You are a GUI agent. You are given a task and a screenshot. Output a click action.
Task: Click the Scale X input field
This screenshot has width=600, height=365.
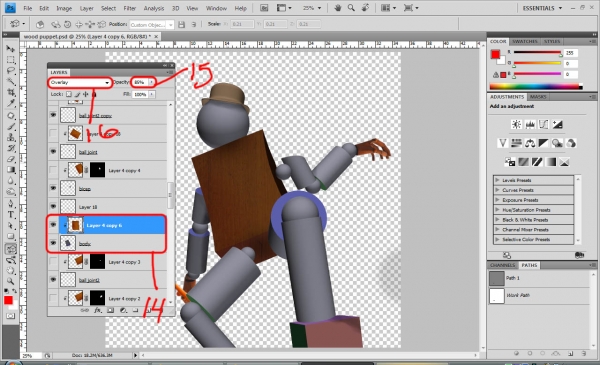(242, 24)
